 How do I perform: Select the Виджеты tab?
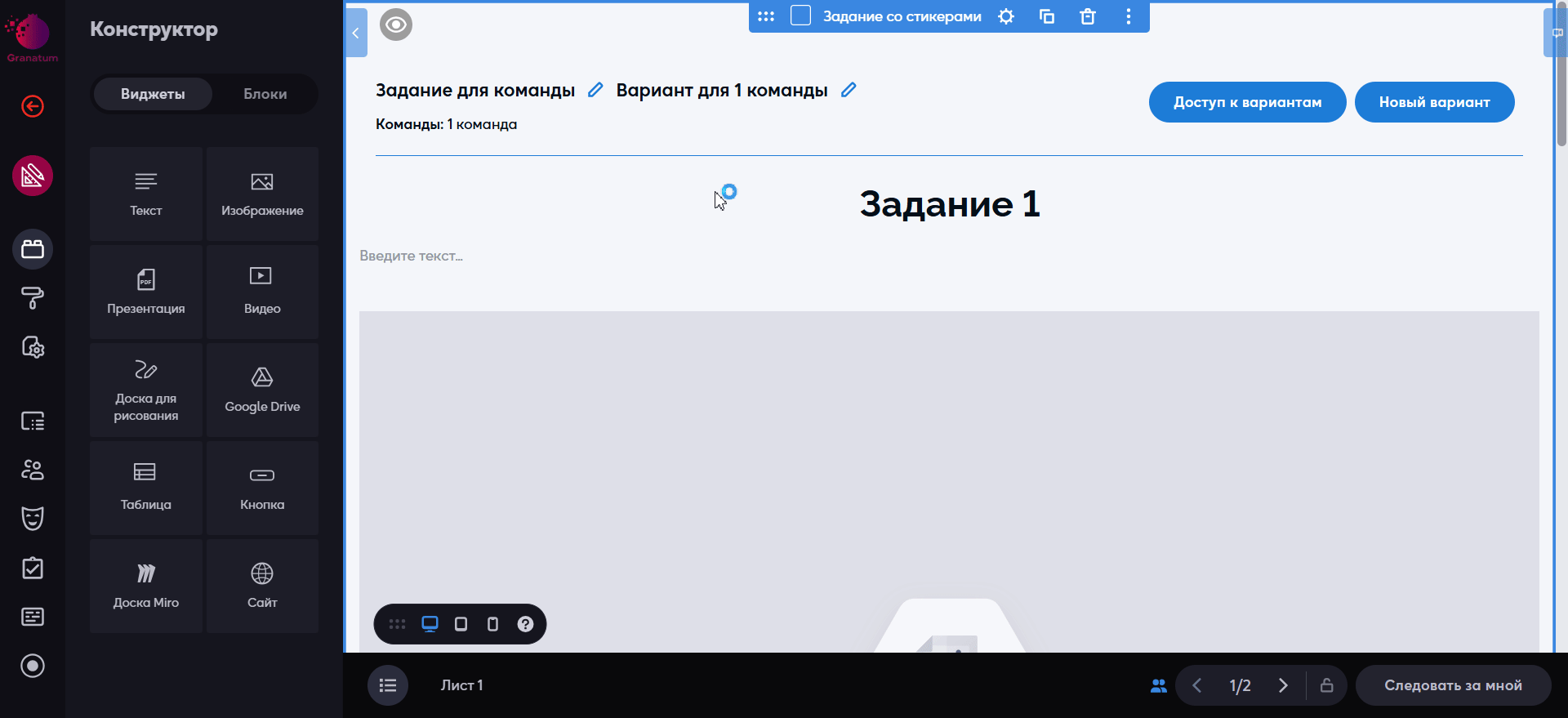153,94
